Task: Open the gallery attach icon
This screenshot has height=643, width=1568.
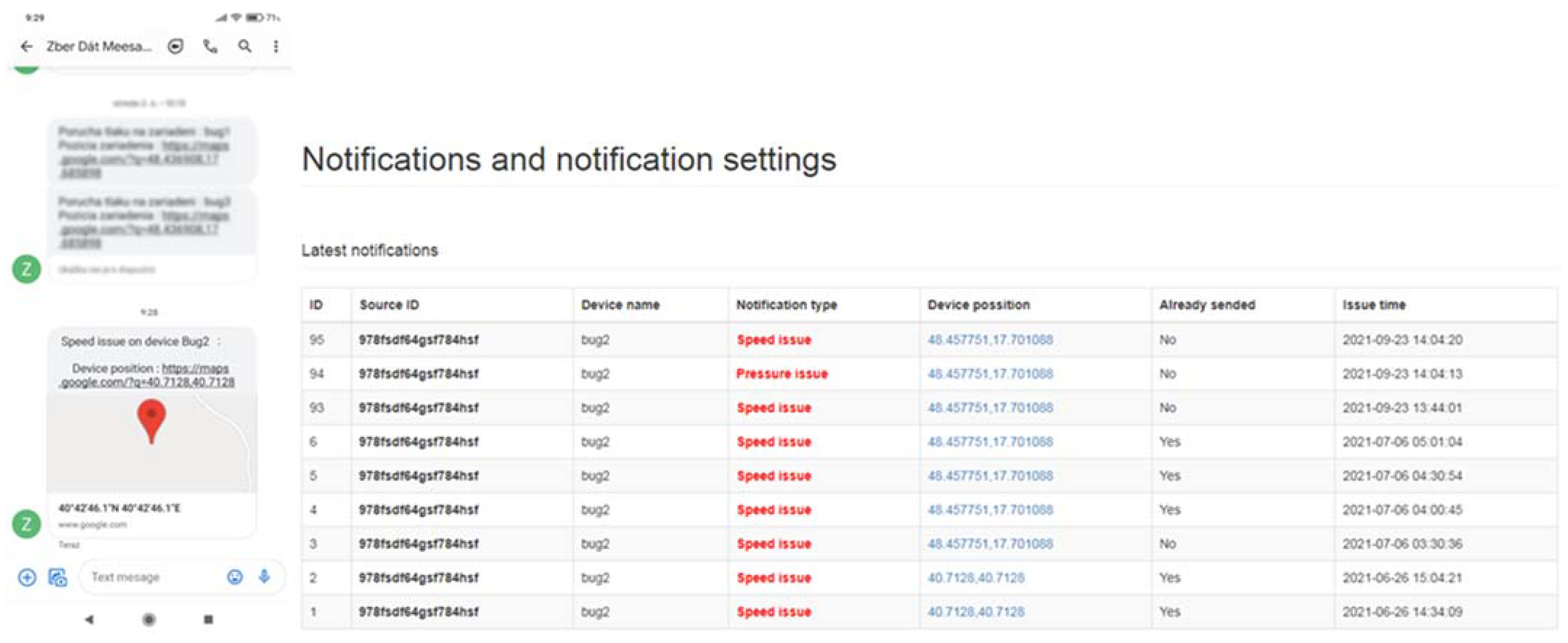Action: [x=58, y=577]
